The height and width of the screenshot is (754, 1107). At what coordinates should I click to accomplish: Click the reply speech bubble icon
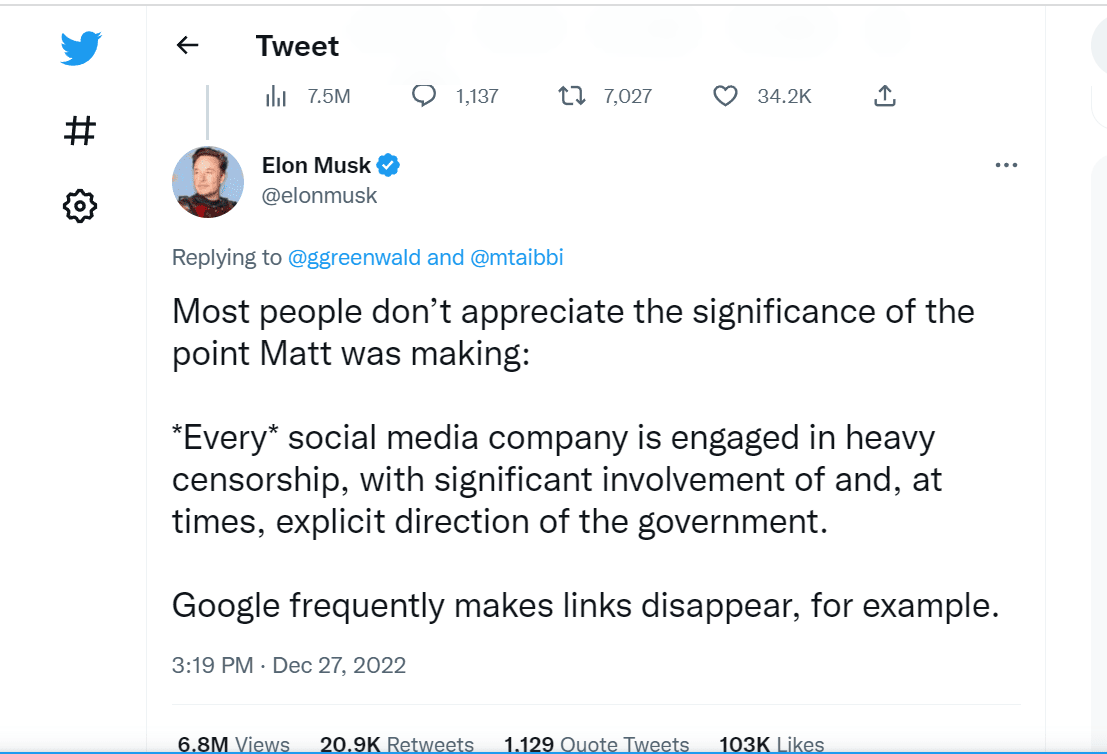click(424, 96)
